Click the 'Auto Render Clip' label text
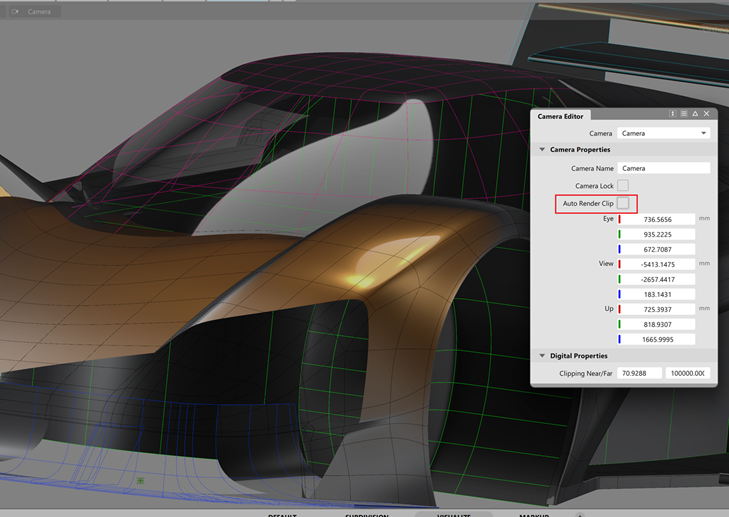The width and height of the screenshot is (729, 517). 588,203
